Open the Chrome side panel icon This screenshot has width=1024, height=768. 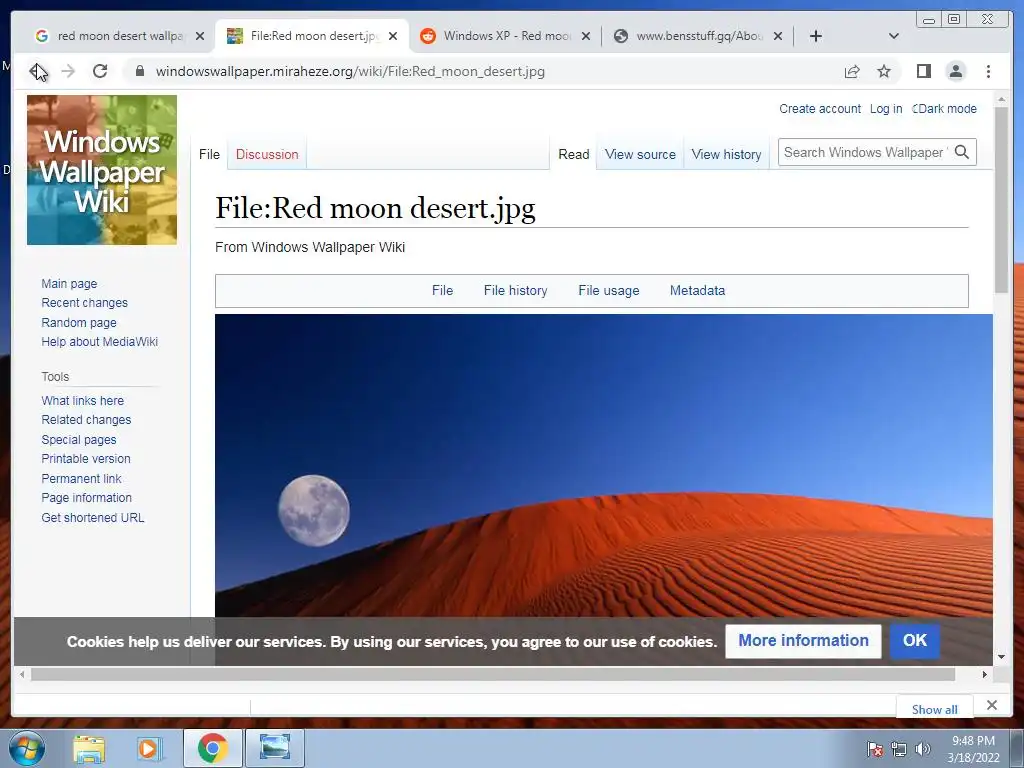923,71
